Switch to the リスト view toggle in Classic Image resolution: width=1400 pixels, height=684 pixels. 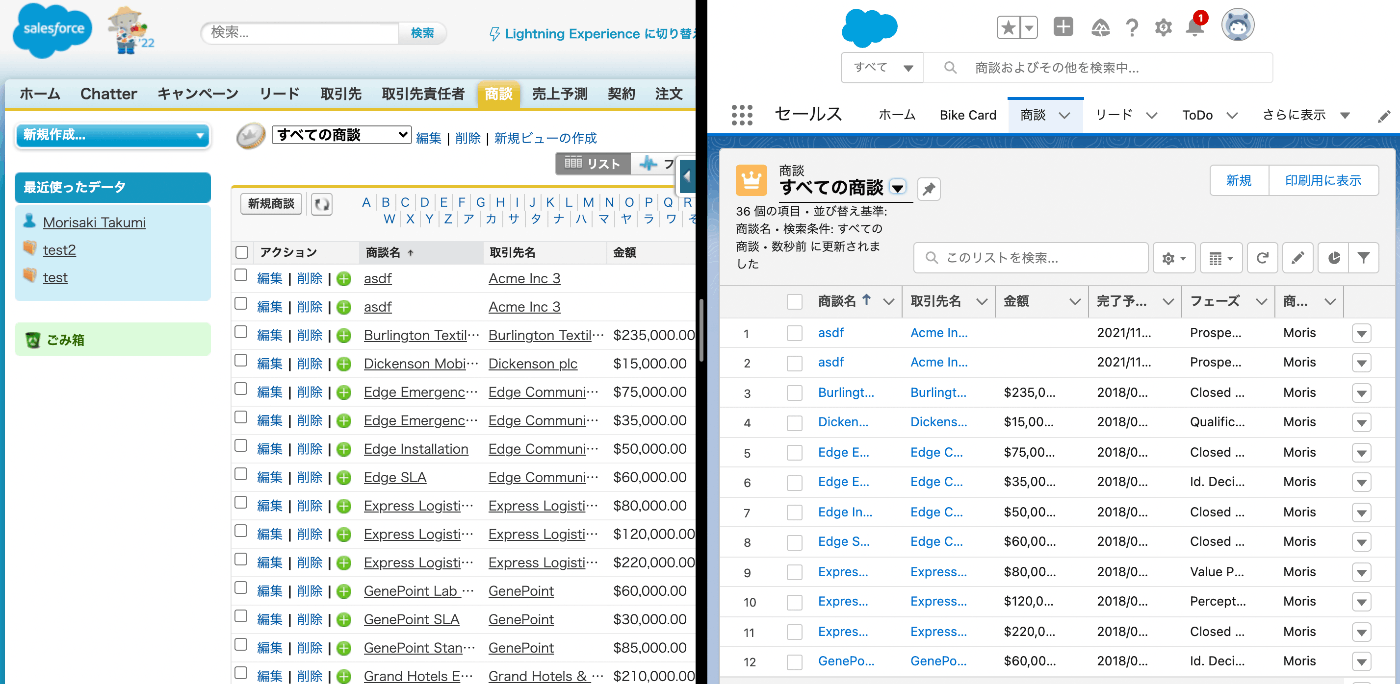pos(593,164)
